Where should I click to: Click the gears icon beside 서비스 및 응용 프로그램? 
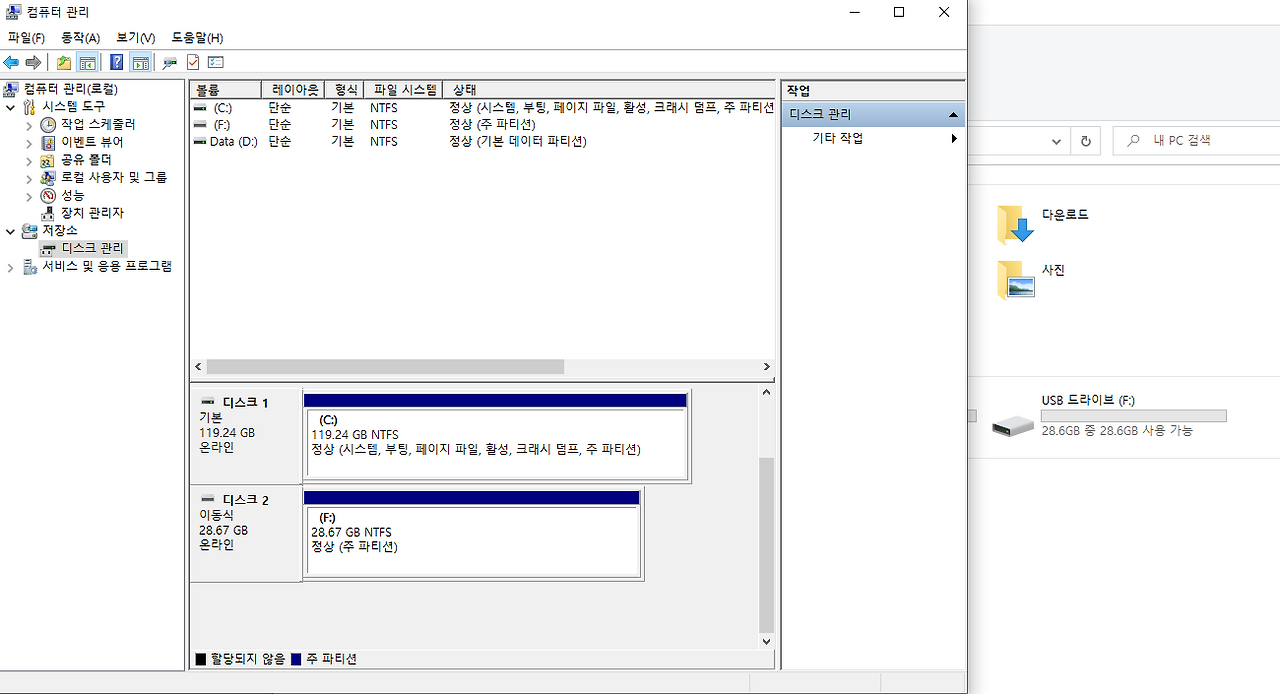29,267
